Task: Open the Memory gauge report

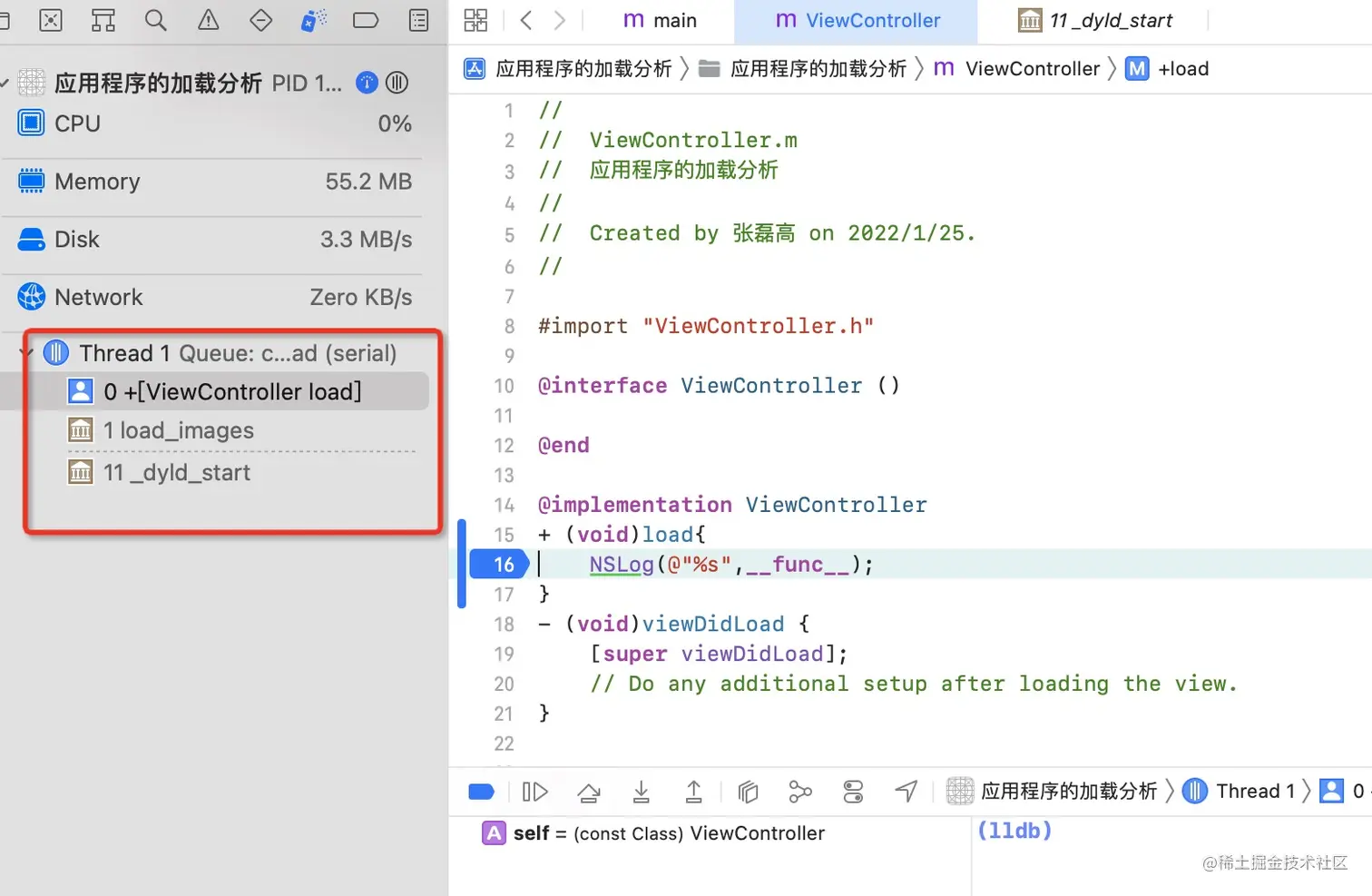Action: [x=214, y=182]
